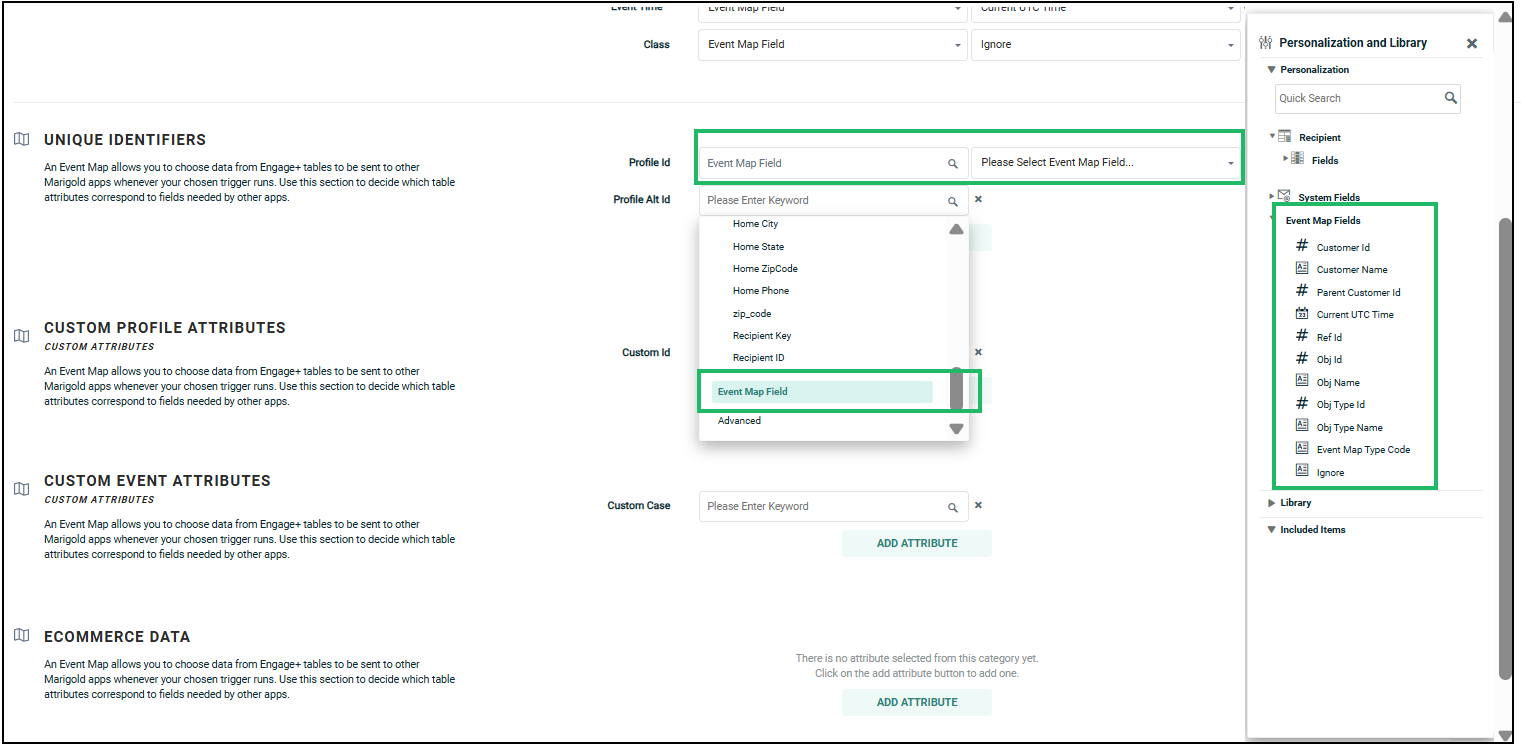Click the Current UTC Time calendar icon
The height and width of the screenshot is (744, 1521).
[1301, 314]
